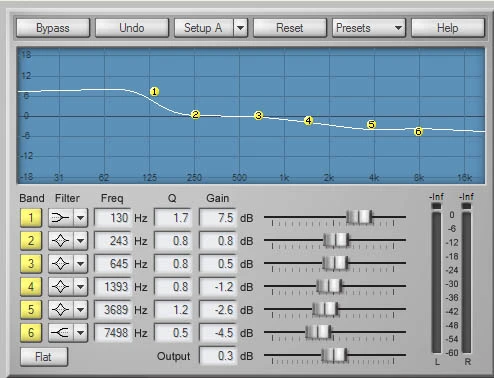Toggle band 3 on or off
This screenshot has height=378, width=494.
tap(31, 264)
